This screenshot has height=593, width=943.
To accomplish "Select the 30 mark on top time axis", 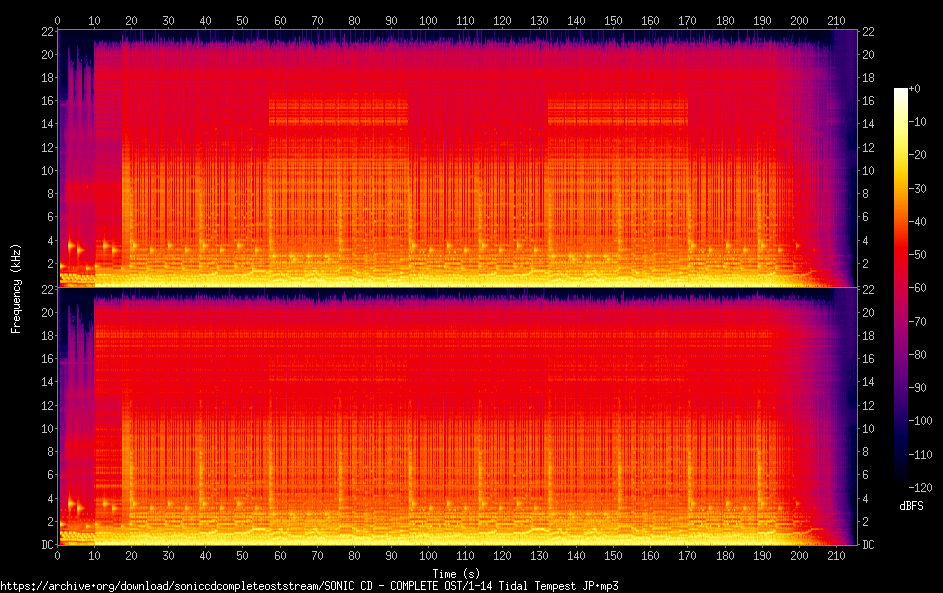I will coord(169,20).
